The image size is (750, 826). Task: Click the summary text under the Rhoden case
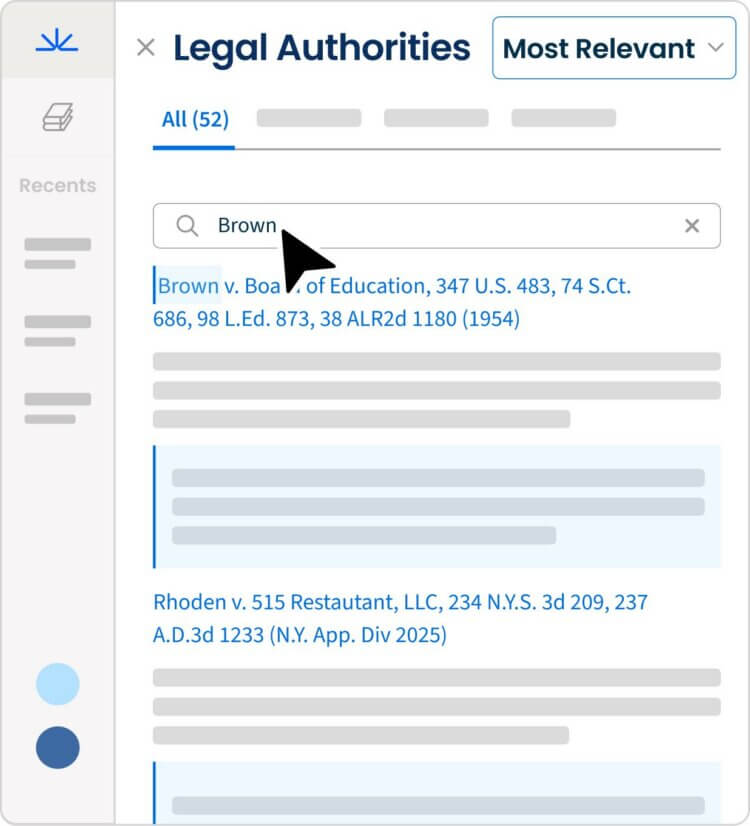click(436, 706)
